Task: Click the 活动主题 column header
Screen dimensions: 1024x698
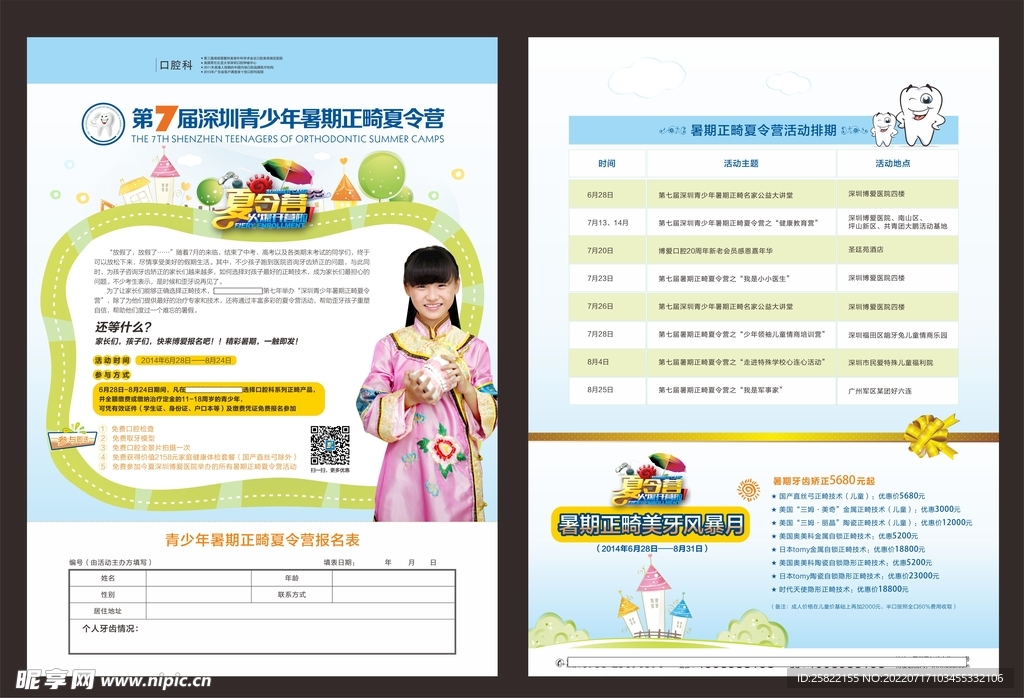Action: coord(740,163)
